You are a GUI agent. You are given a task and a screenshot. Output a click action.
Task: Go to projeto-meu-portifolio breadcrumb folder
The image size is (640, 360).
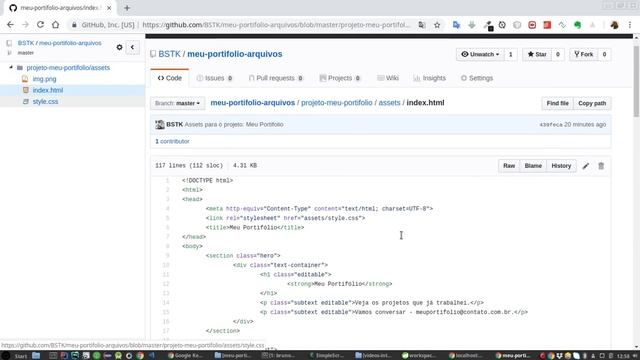click(337, 103)
